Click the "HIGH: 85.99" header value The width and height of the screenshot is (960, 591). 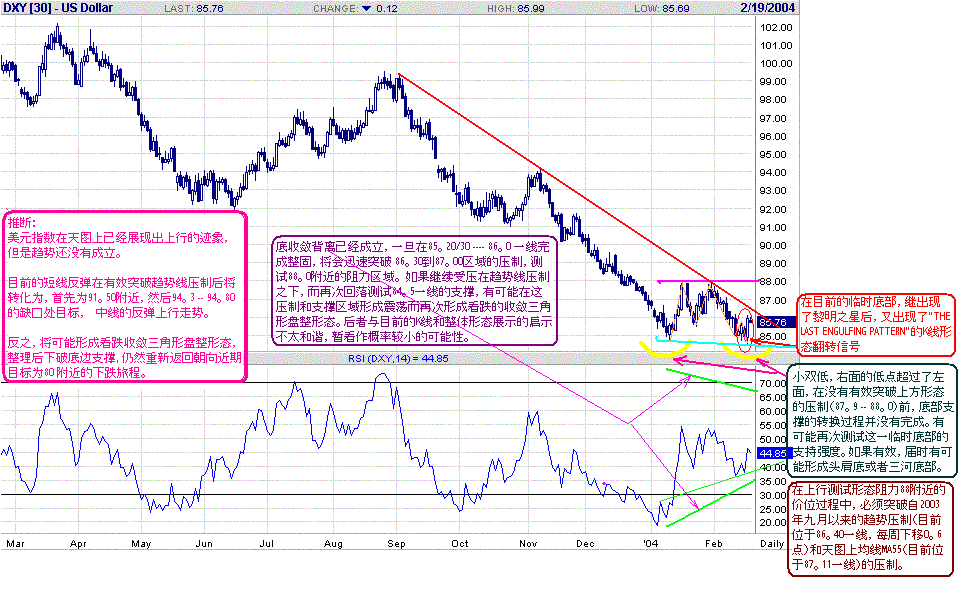(x=516, y=9)
